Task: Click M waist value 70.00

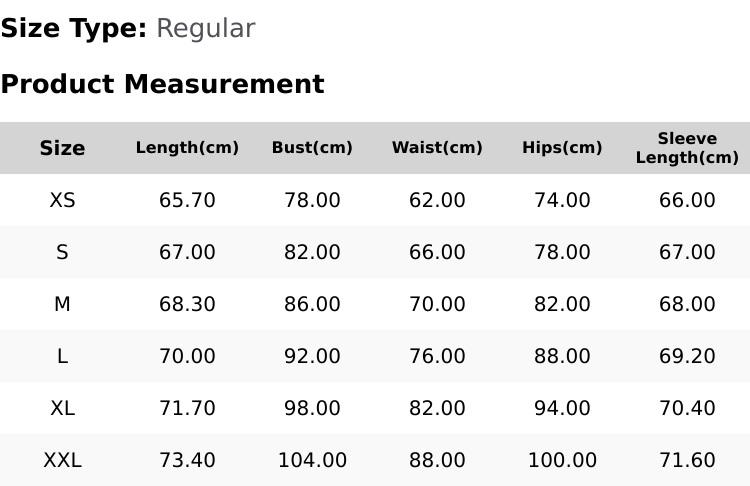Action: (437, 304)
